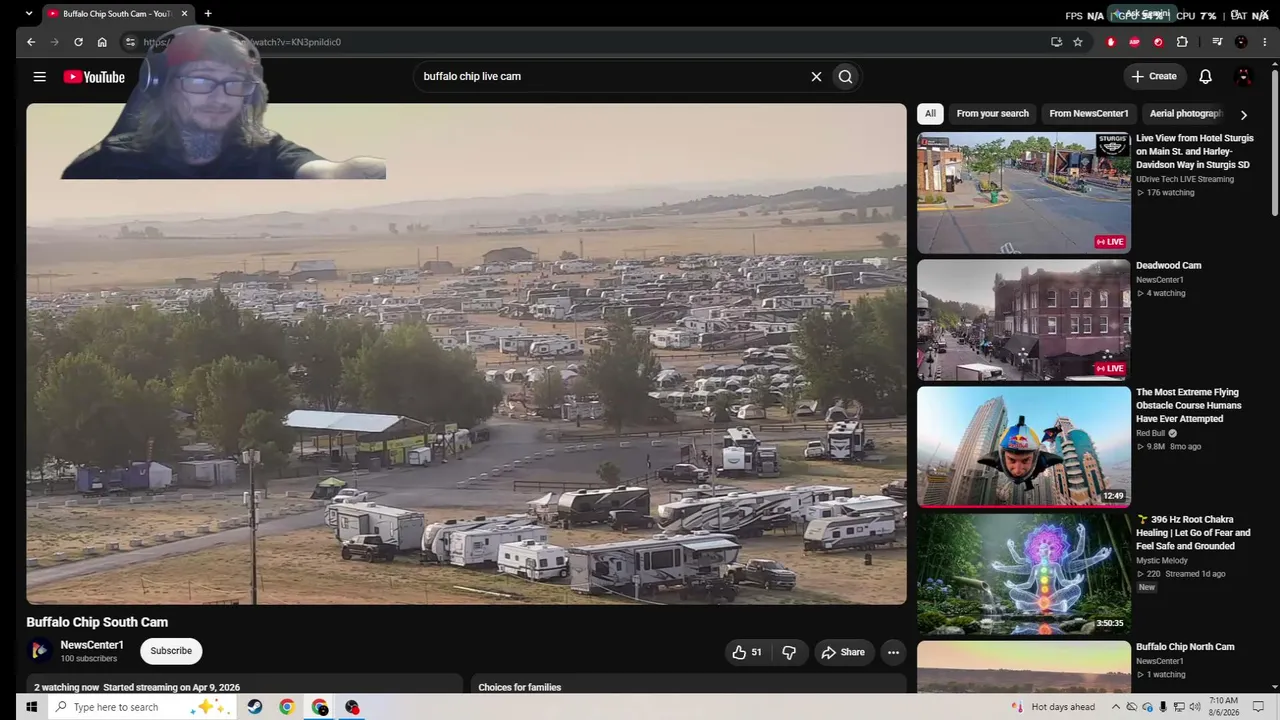The width and height of the screenshot is (1280, 720).
Task: Open the 396 Hz Root Chakra thumbnail
Action: pyautogui.click(x=1024, y=574)
